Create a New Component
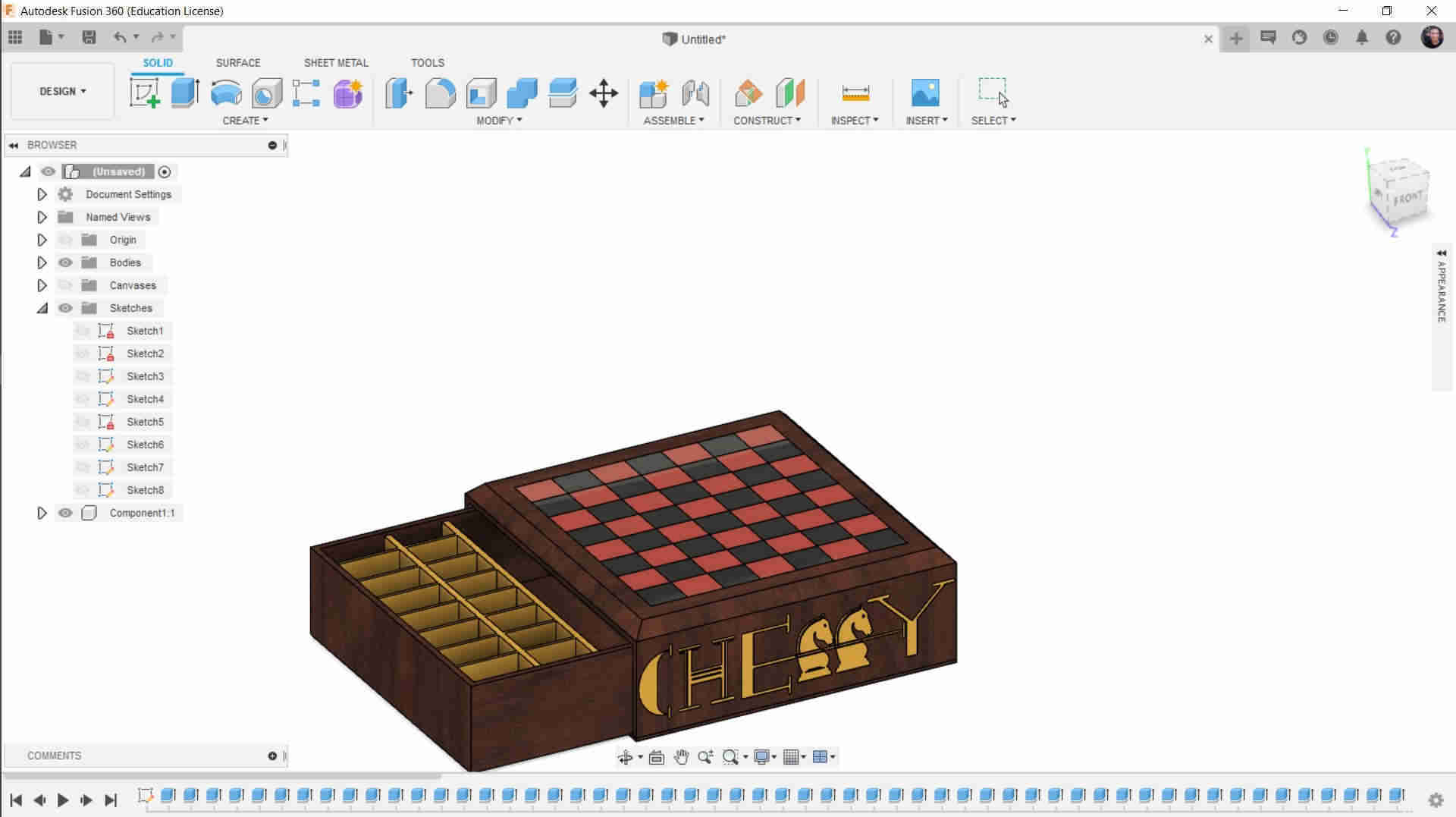Viewport: 1456px width, 817px height. pos(654,93)
